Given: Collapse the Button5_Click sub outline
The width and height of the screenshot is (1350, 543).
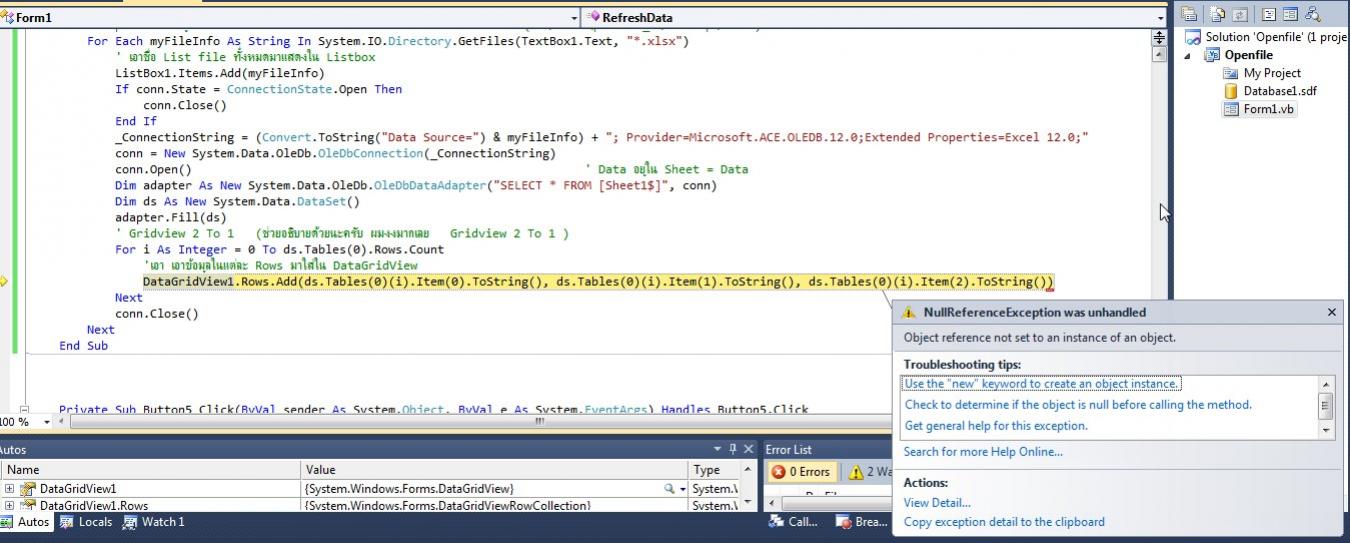Looking at the screenshot, I should (25, 409).
